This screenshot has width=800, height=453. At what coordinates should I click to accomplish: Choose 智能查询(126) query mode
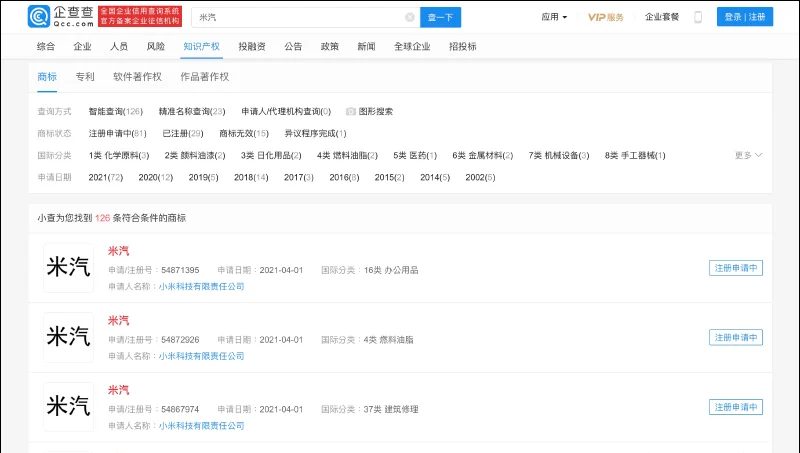(116, 111)
